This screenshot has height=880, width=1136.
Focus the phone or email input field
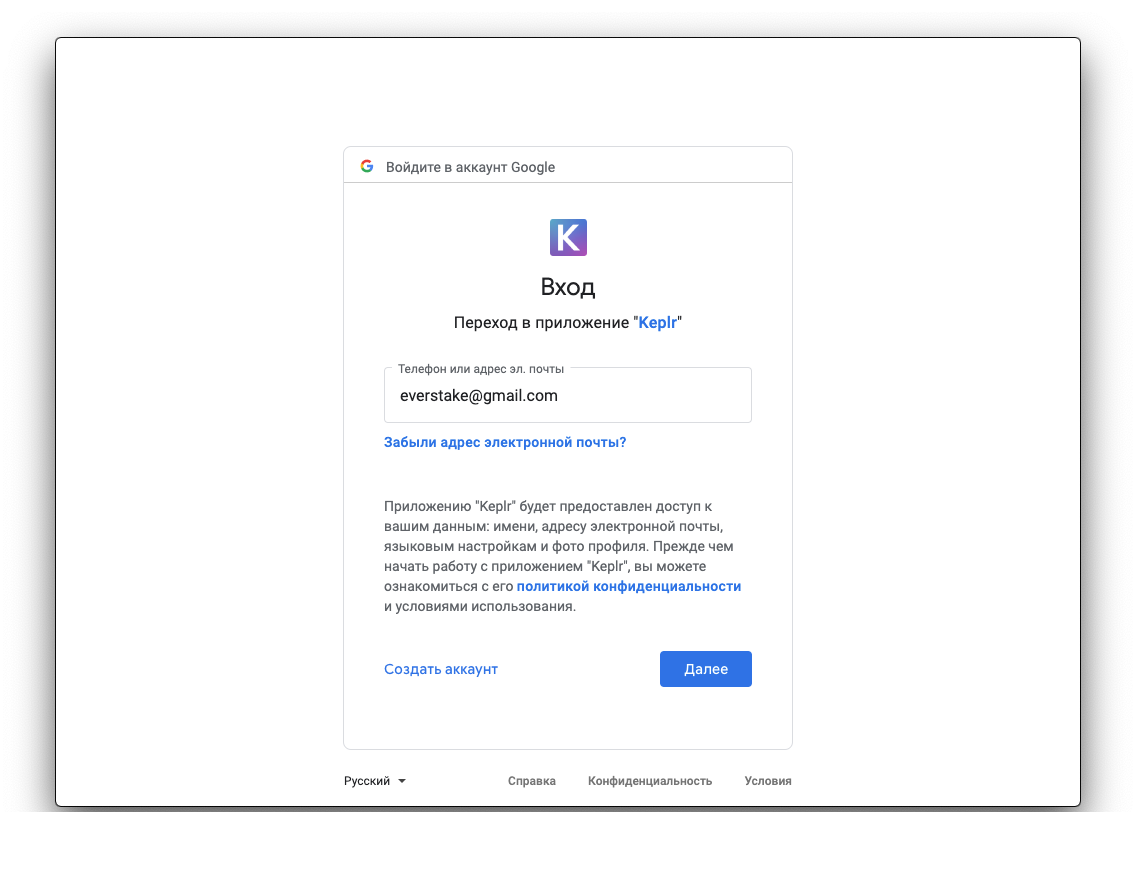[568, 395]
